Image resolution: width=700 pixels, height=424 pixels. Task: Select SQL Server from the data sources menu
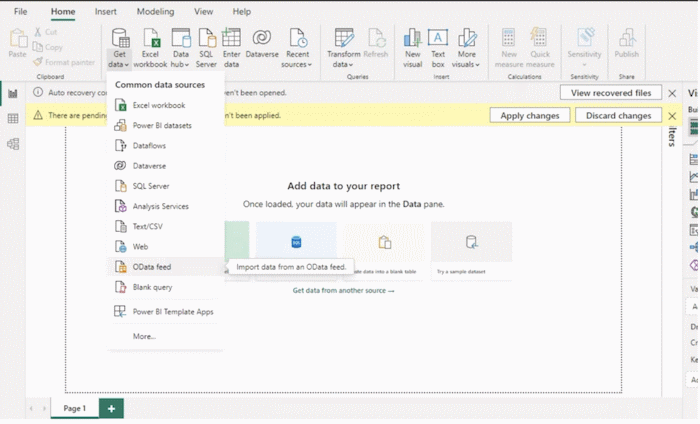pos(165,186)
